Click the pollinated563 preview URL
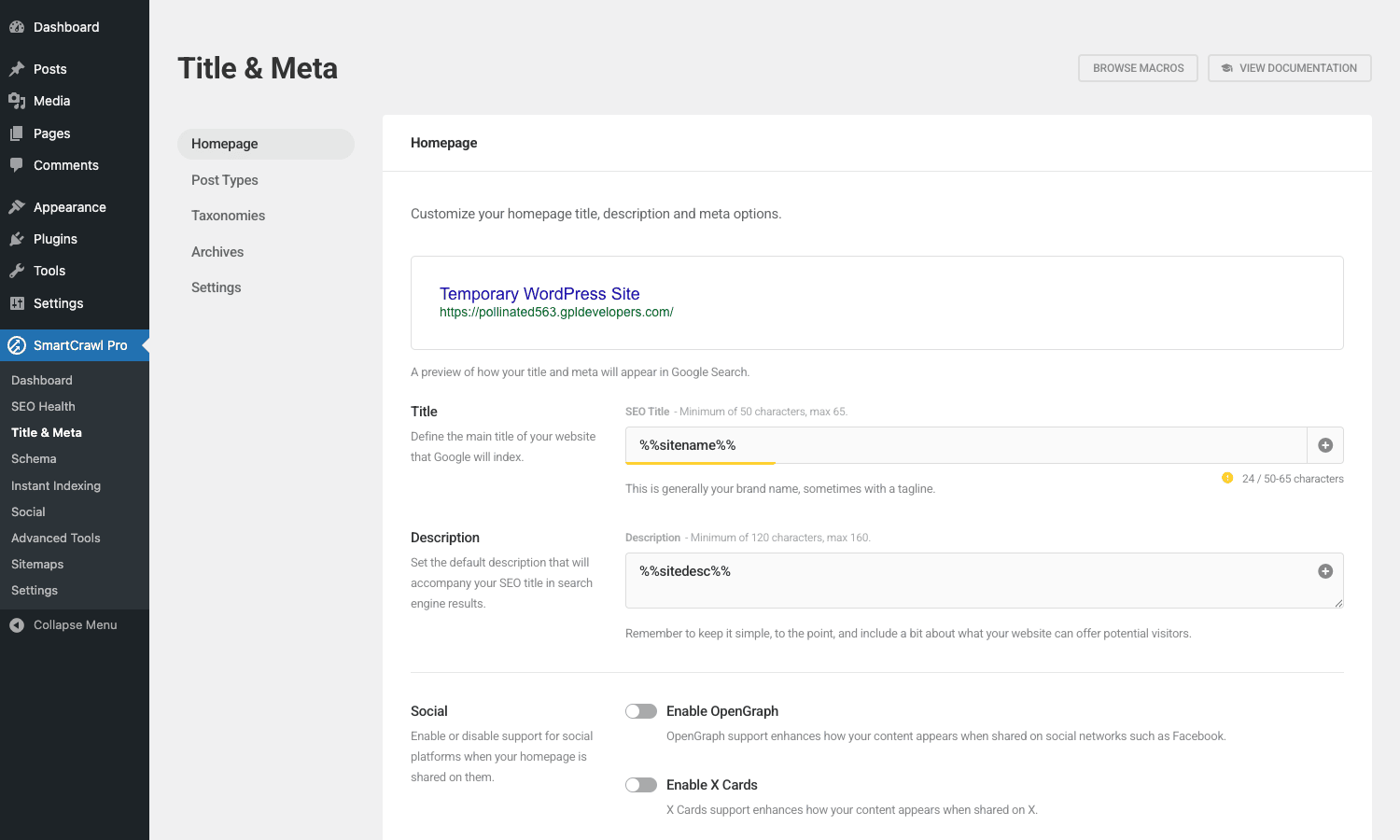The image size is (1400, 840). (x=556, y=312)
